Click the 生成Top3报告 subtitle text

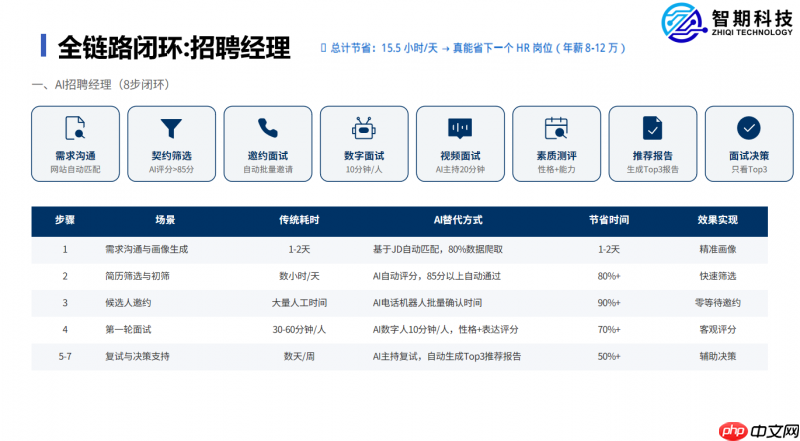click(x=653, y=169)
